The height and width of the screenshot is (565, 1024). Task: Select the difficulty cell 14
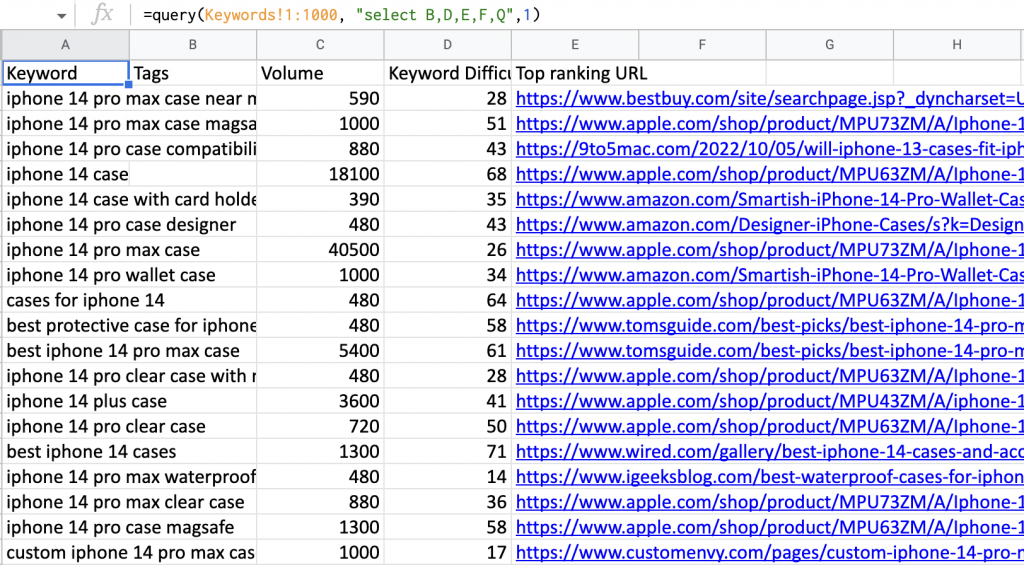pyautogui.click(x=447, y=476)
